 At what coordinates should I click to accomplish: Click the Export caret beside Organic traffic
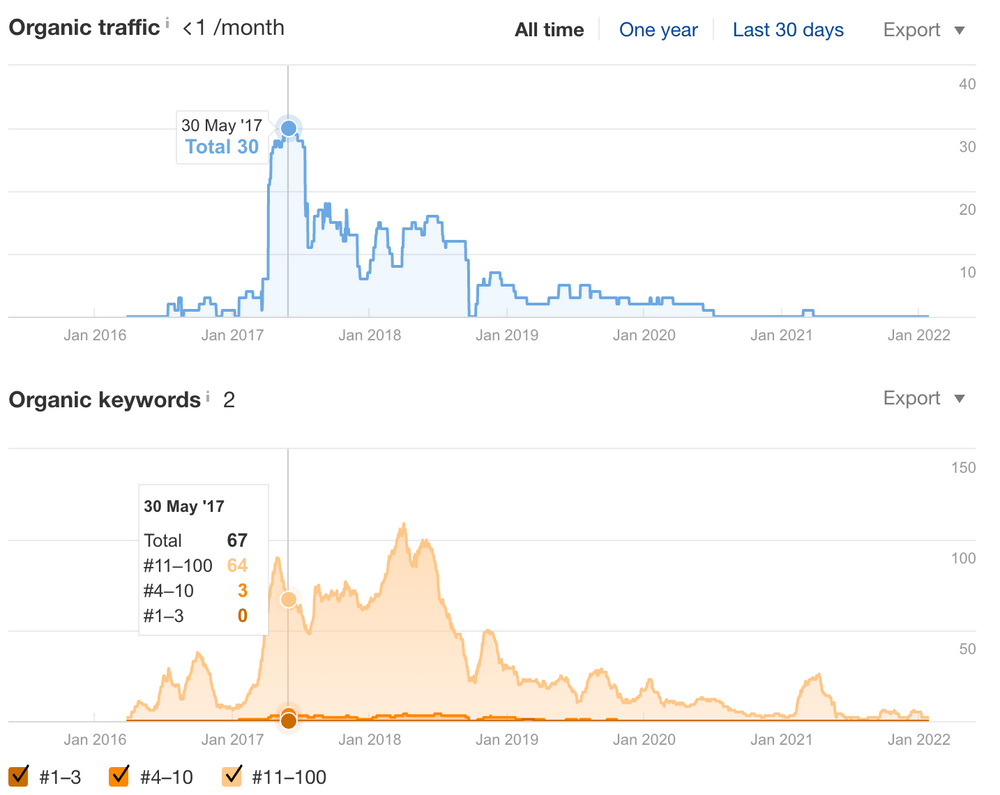click(x=959, y=30)
